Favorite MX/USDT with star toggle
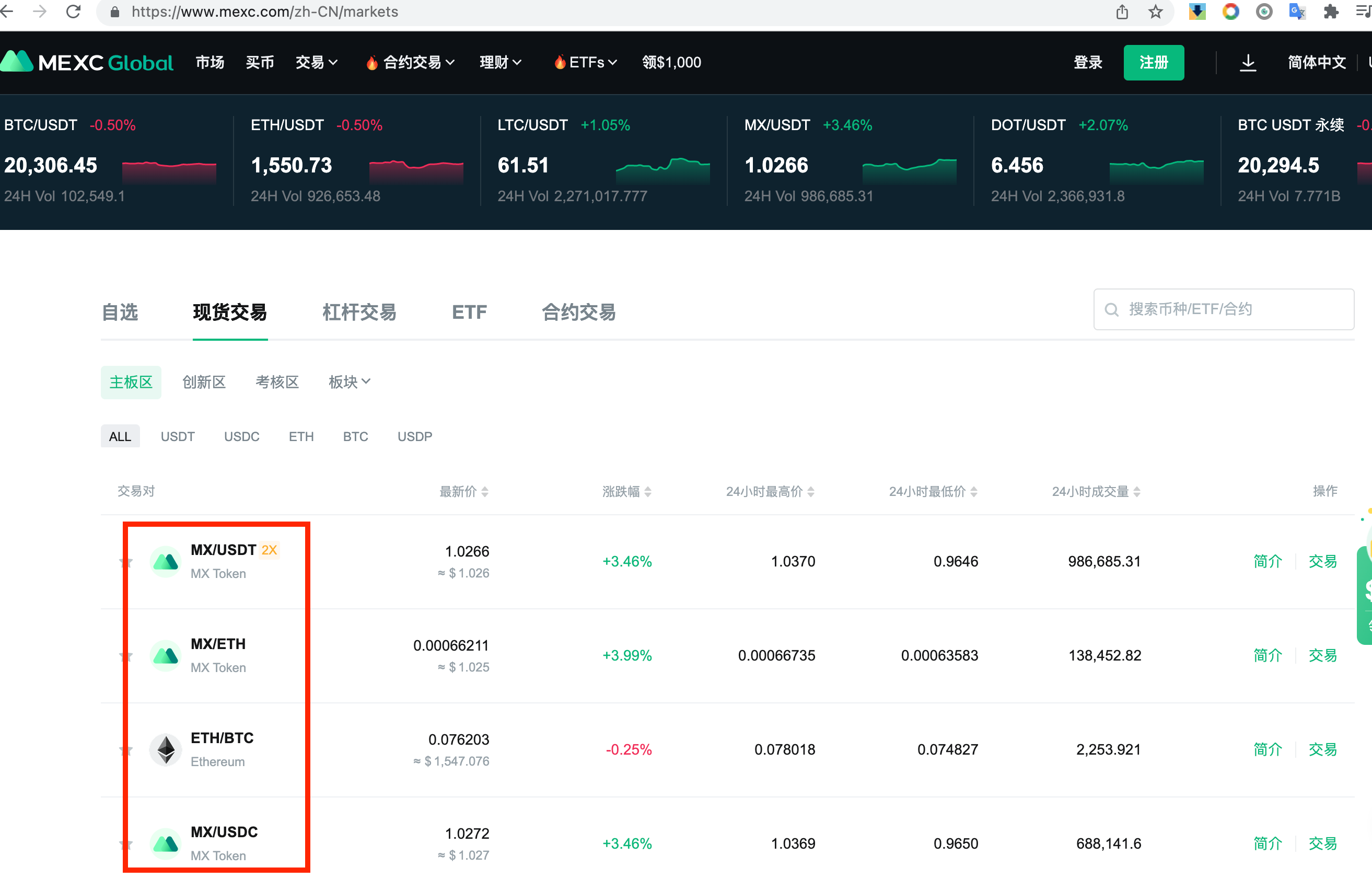 125,562
